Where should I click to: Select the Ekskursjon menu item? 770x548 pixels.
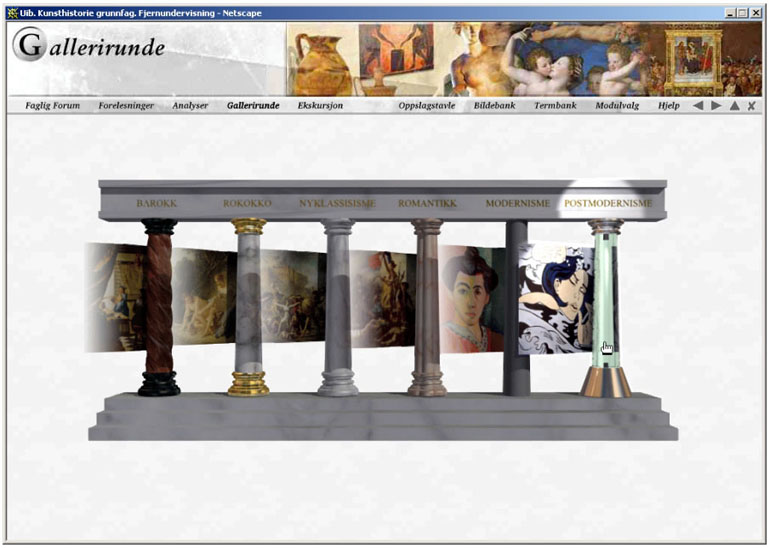click(320, 105)
